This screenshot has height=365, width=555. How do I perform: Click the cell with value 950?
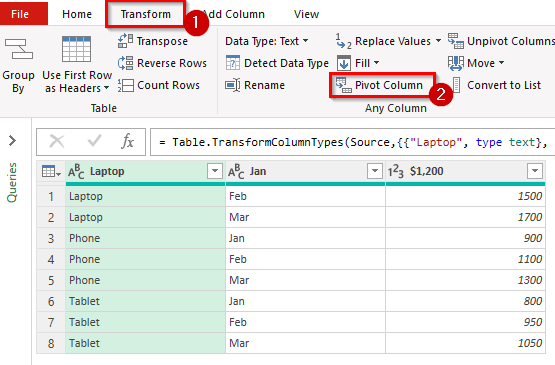tap(465, 323)
